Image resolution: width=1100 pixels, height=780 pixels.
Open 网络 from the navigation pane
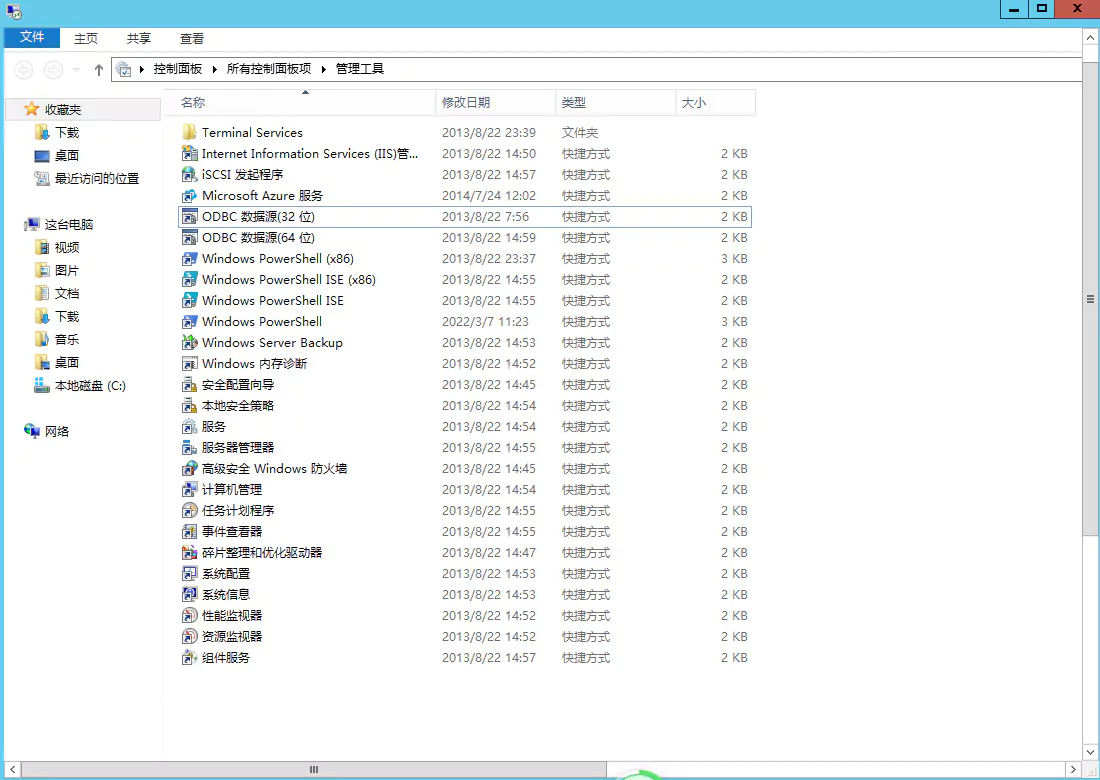pos(44,431)
